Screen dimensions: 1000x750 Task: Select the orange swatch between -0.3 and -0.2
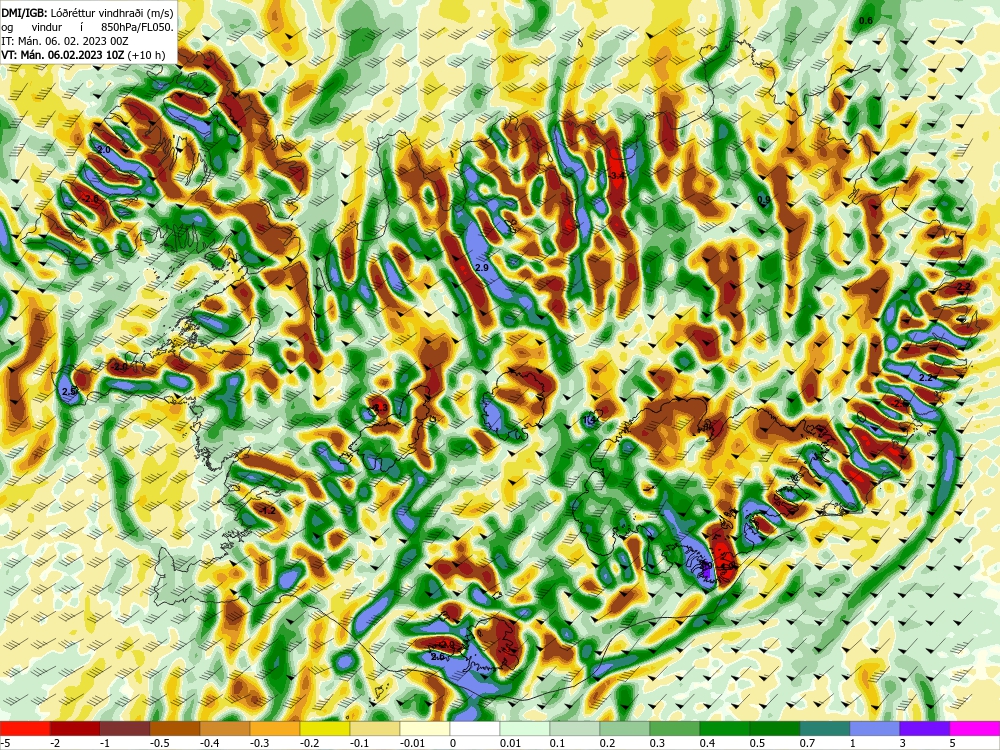coord(275,728)
